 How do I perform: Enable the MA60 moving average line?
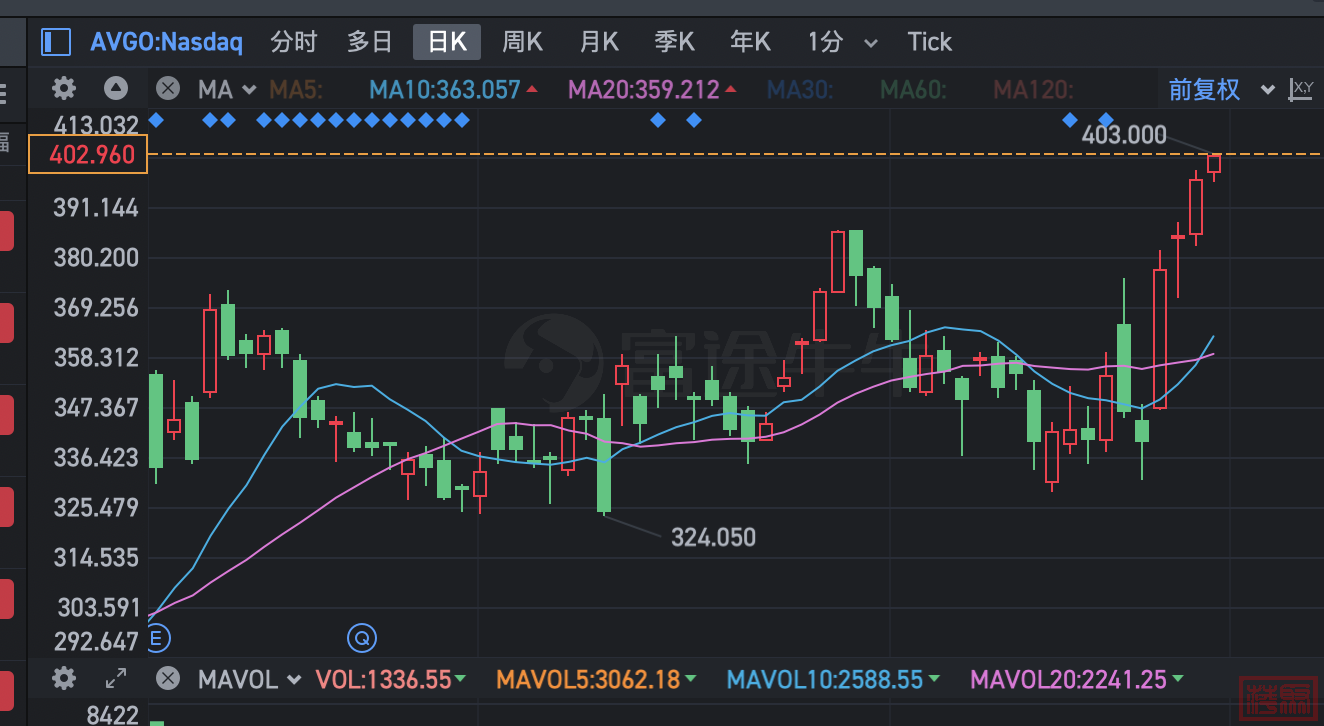point(913,90)
